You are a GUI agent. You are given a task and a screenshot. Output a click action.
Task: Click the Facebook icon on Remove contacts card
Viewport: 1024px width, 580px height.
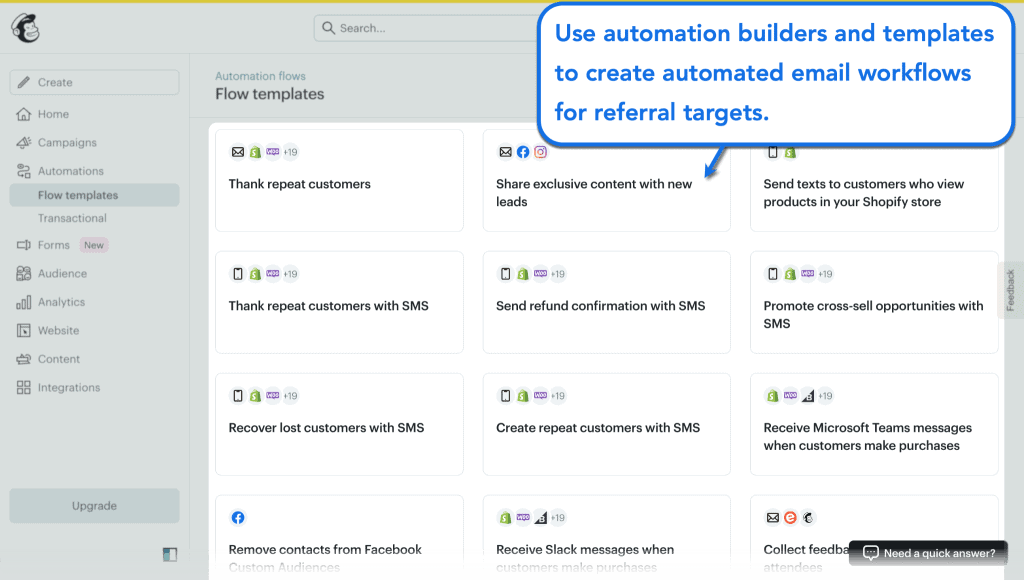238,517
